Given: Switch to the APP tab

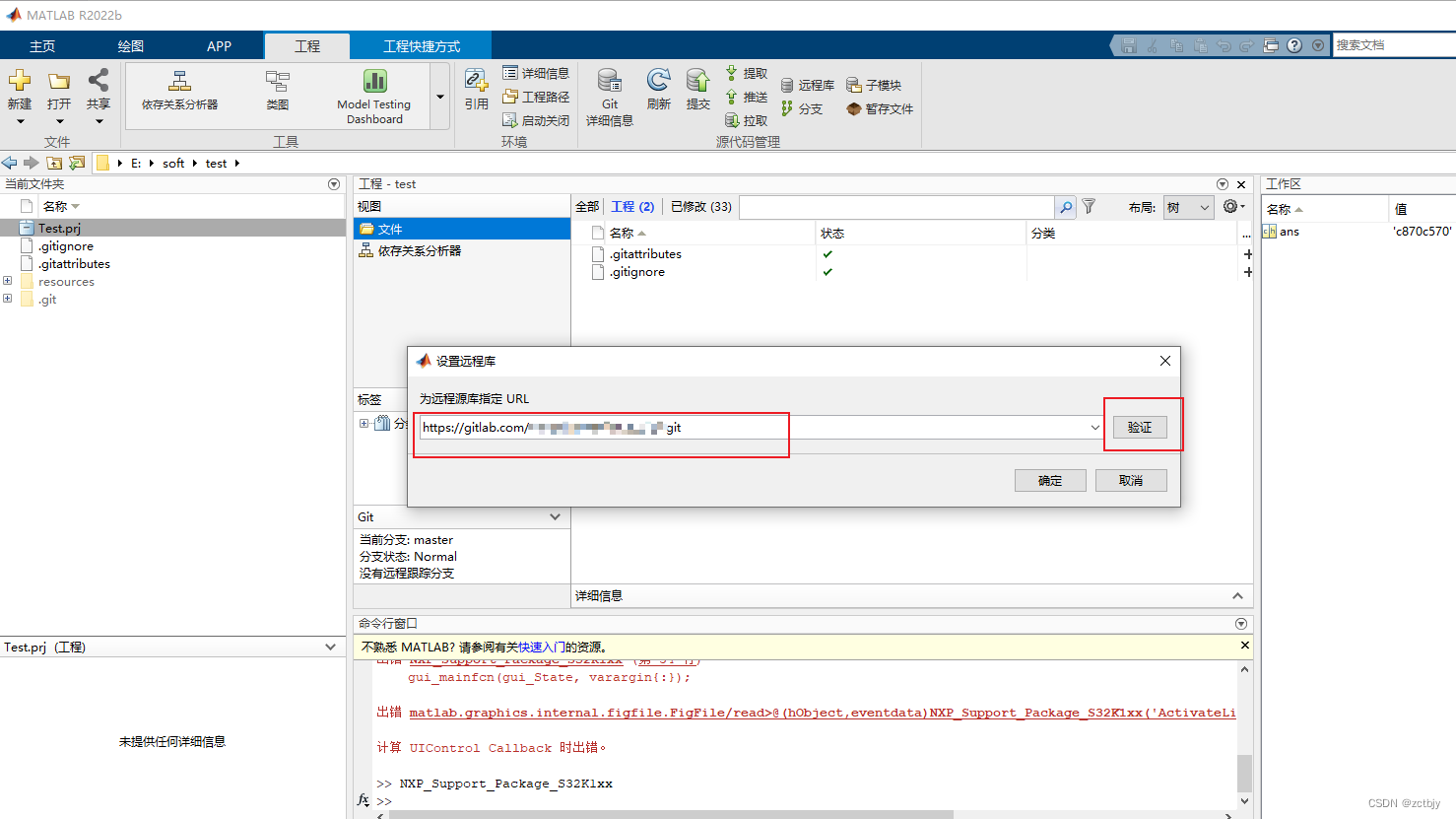Looking at the screenshot, I should pyautogui.click(x=220, y=46).
